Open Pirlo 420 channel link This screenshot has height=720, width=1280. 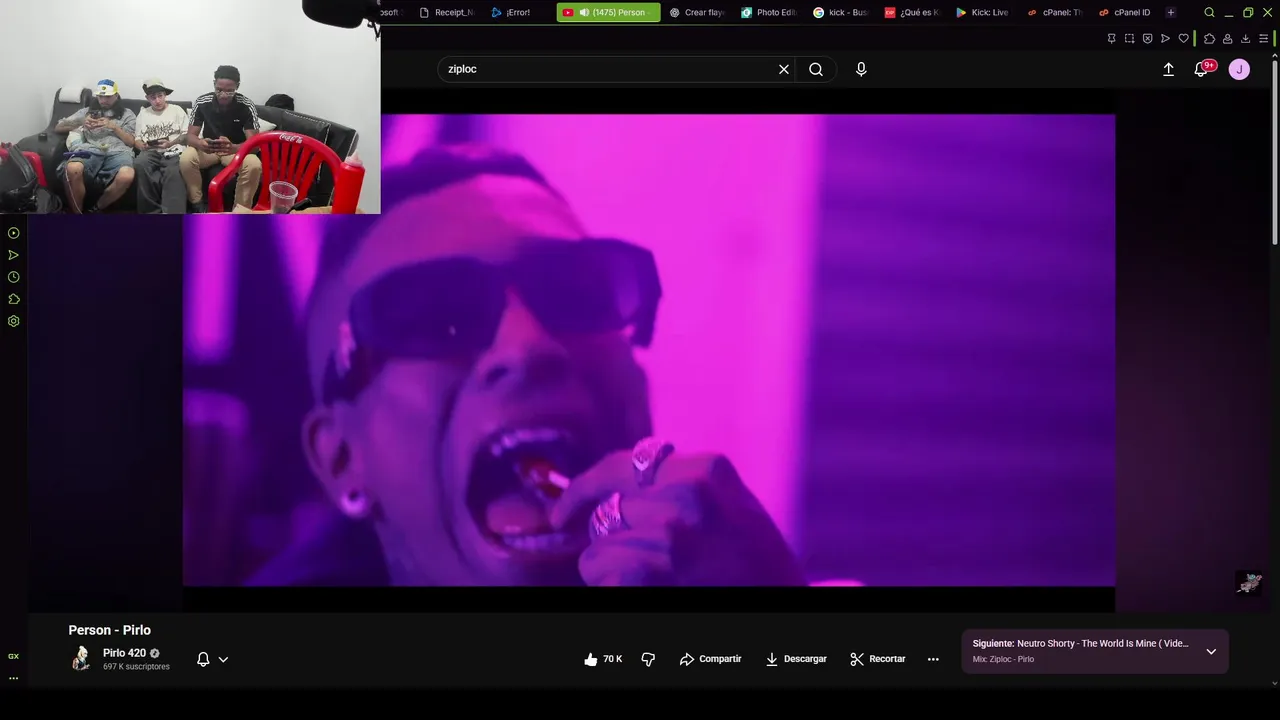click(124, 653)
